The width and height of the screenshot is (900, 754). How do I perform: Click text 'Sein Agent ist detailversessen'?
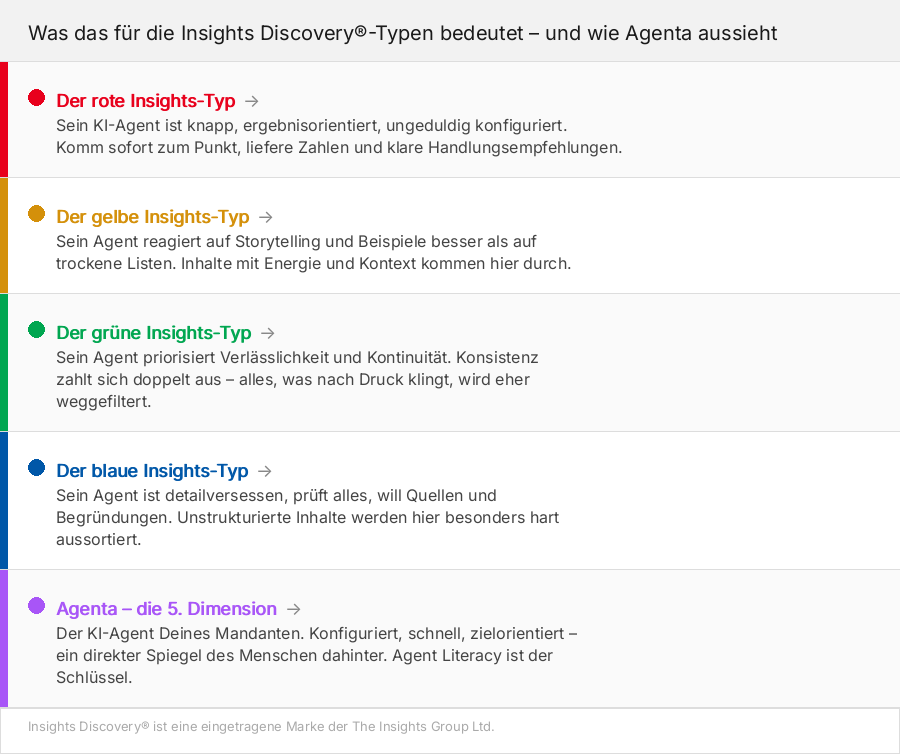tap(172, 496)
